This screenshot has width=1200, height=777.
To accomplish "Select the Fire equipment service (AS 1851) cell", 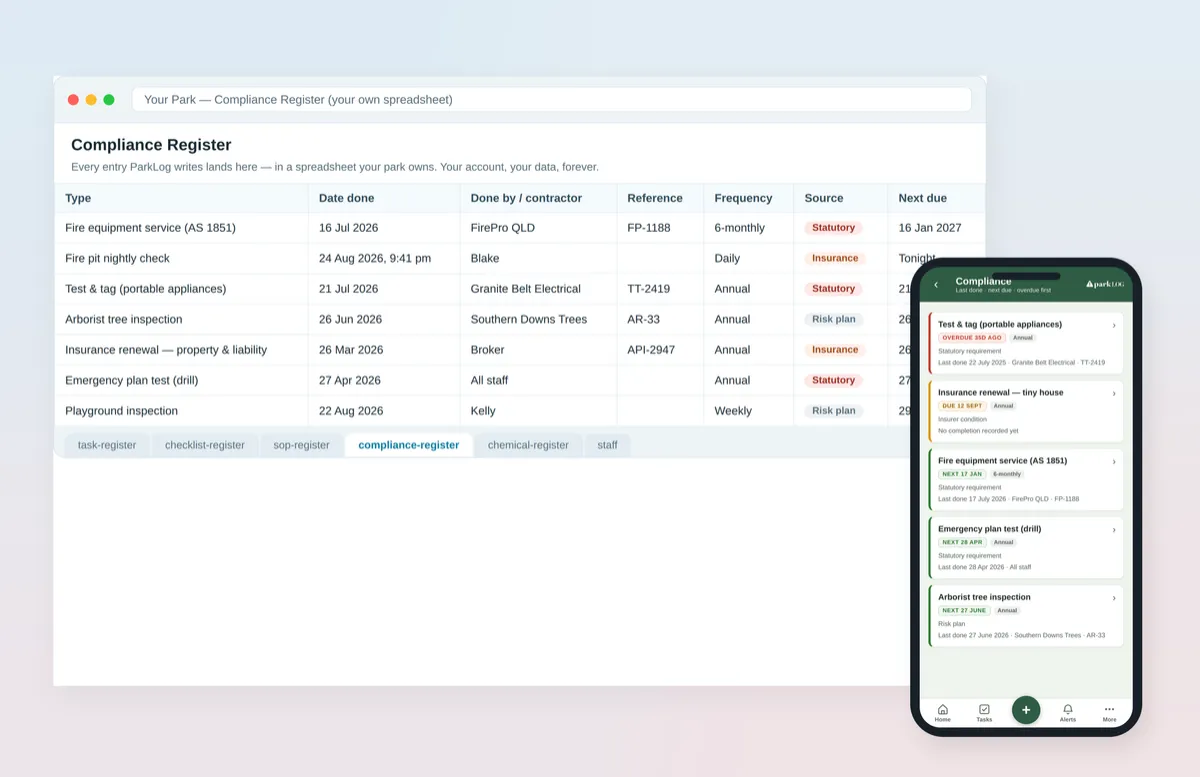I will [181, 228].
